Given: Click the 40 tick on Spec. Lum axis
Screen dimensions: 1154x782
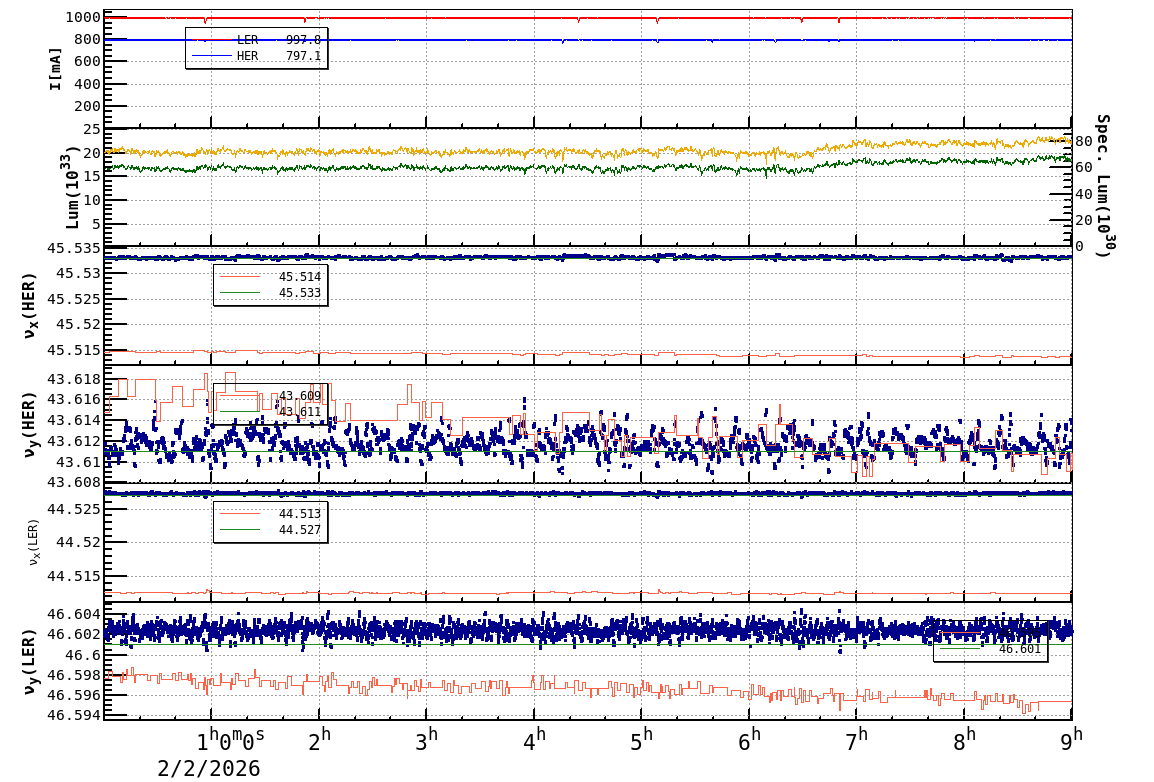Looking at the screenshot, I should pyautogui.click(x=1083, y=194).
